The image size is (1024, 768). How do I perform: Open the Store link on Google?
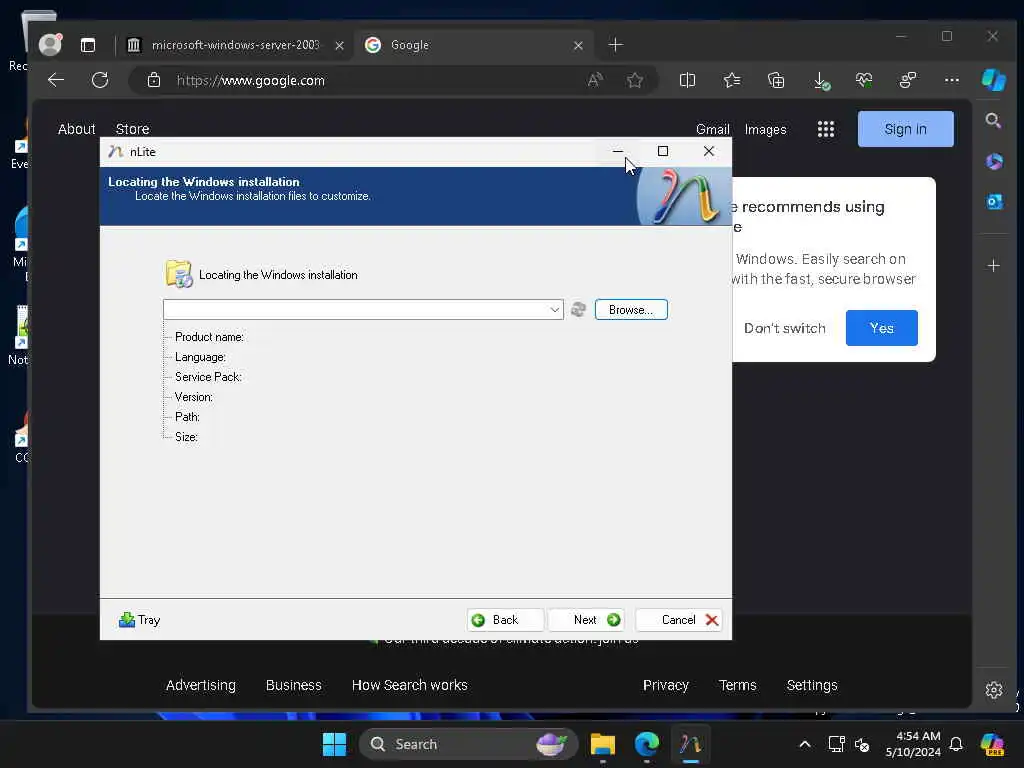[x=133, y=129]
